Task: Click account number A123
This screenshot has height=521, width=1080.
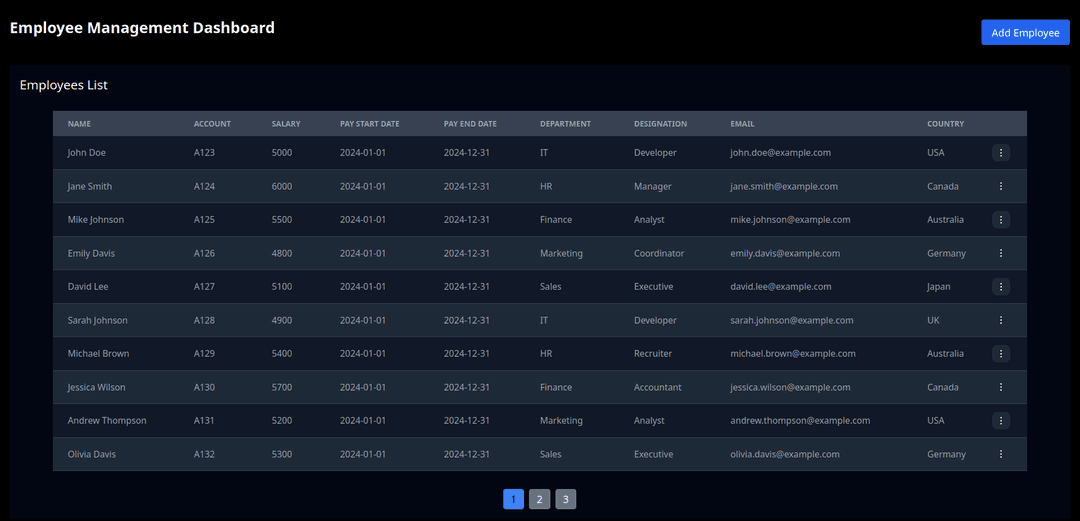Action: [x=205, y=152]
